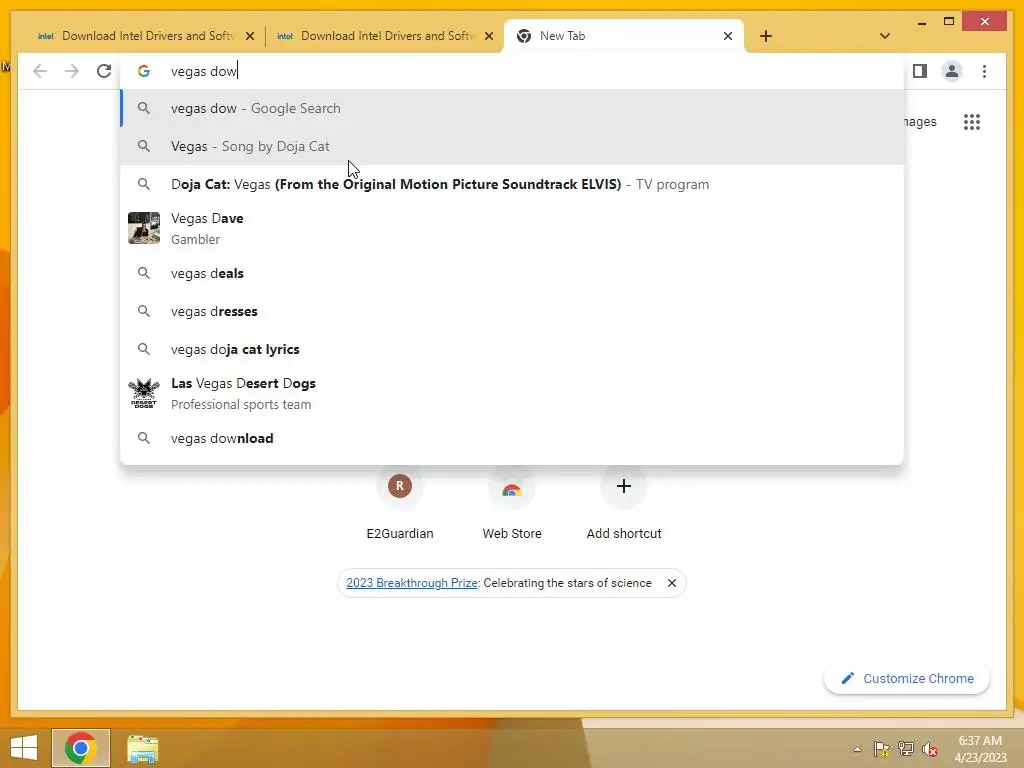Select the Las Vegas Desert Dogs suggestion
The image size is (1024, 768).
(513, 394)
